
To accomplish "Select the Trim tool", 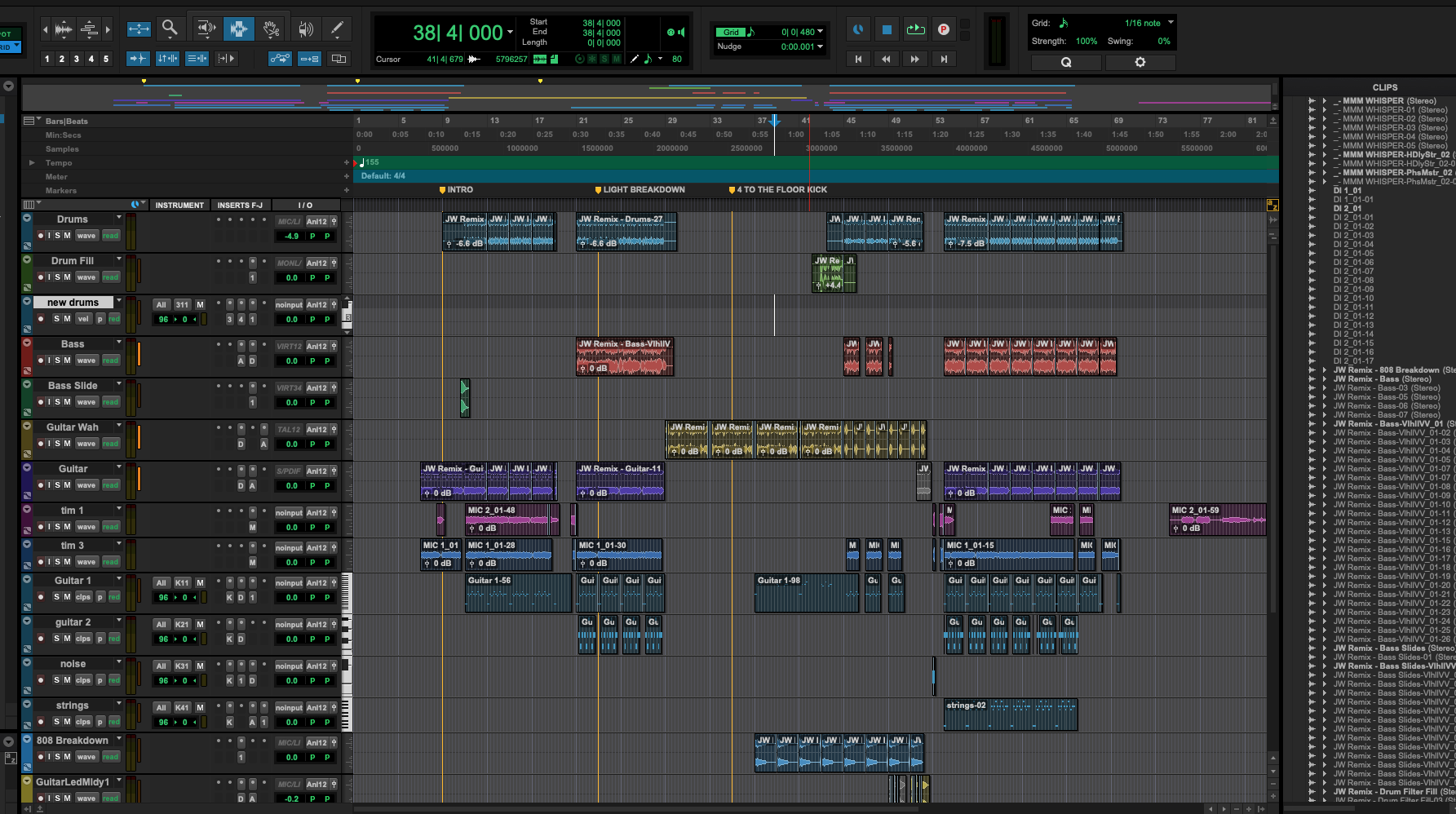I will (x=206, y=29).
